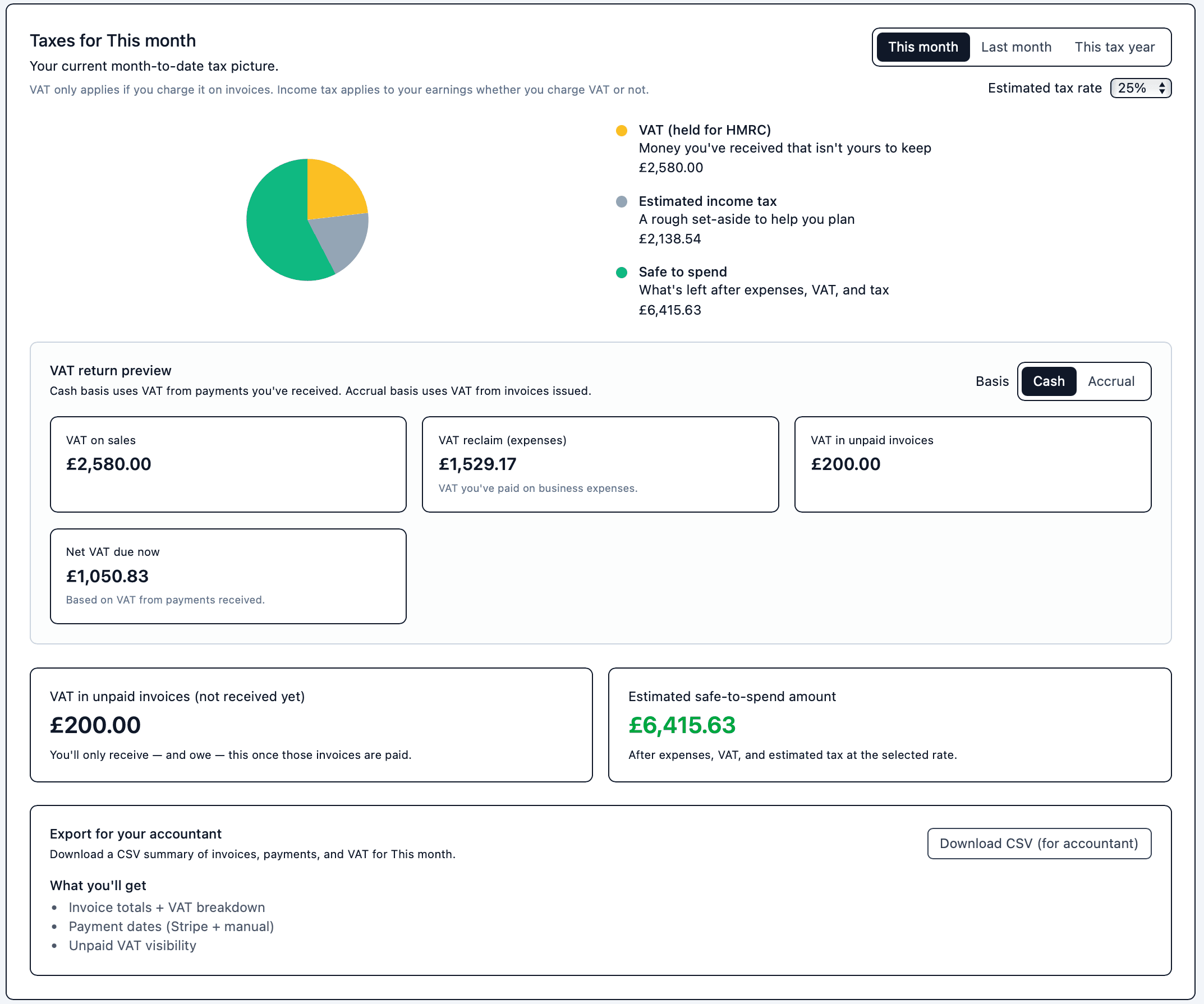This screenshot has height=1004, width=1204.
Task: Switch VAT basis to Accrual
Action: 1111,381
